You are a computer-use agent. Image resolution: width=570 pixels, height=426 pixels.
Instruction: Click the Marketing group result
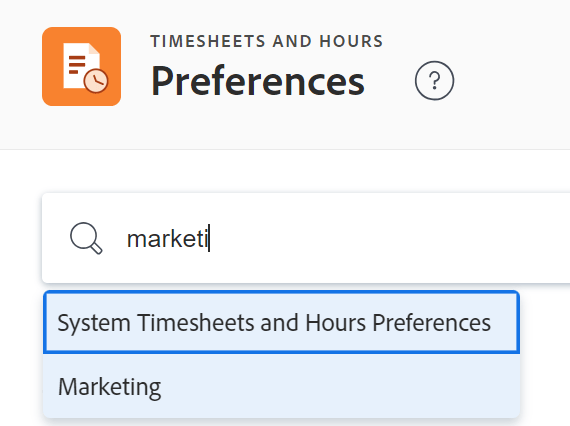(281, 386)
